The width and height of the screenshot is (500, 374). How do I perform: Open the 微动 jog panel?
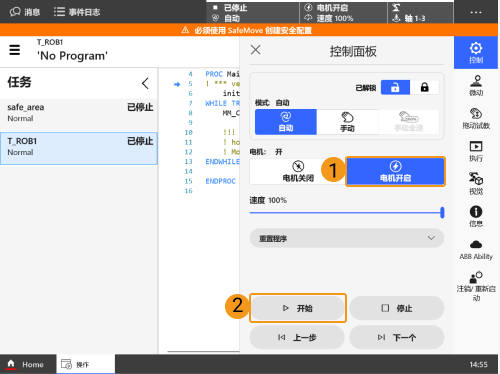(476, 86)
